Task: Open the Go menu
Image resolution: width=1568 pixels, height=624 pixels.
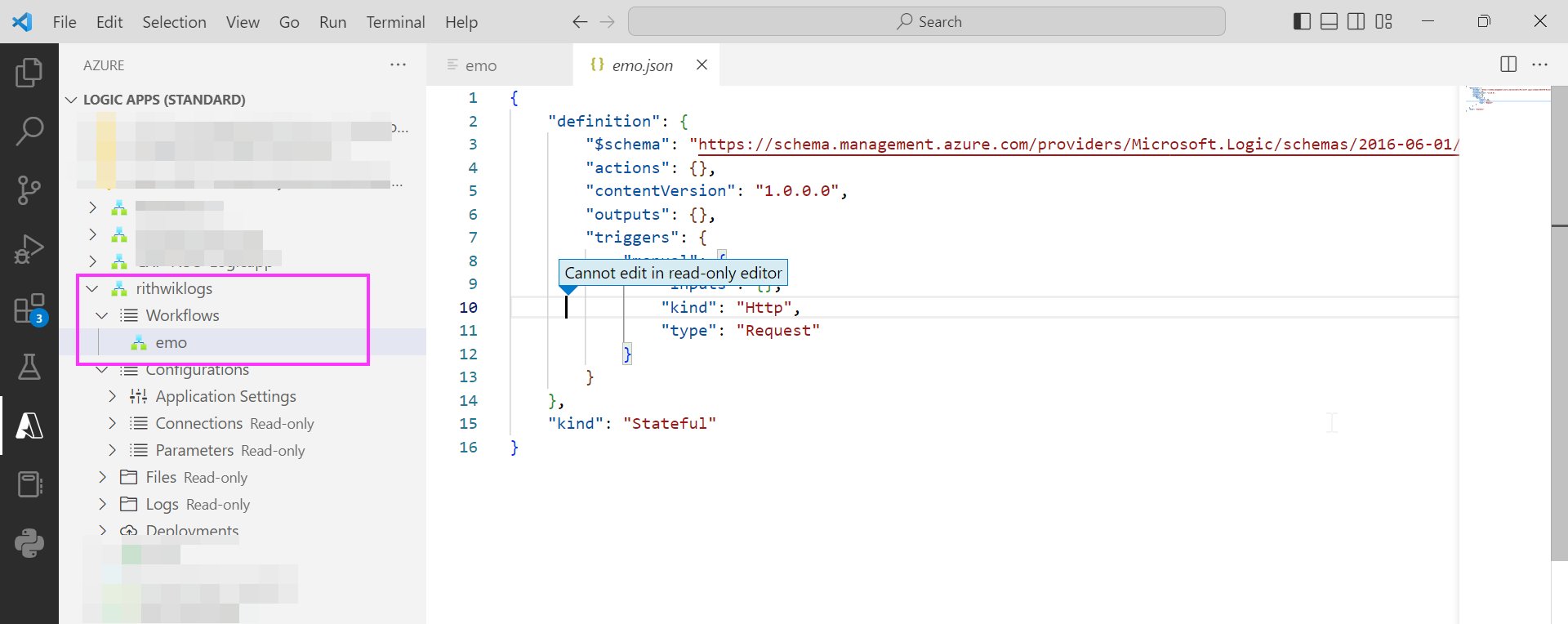Action: tap(289, 22)
